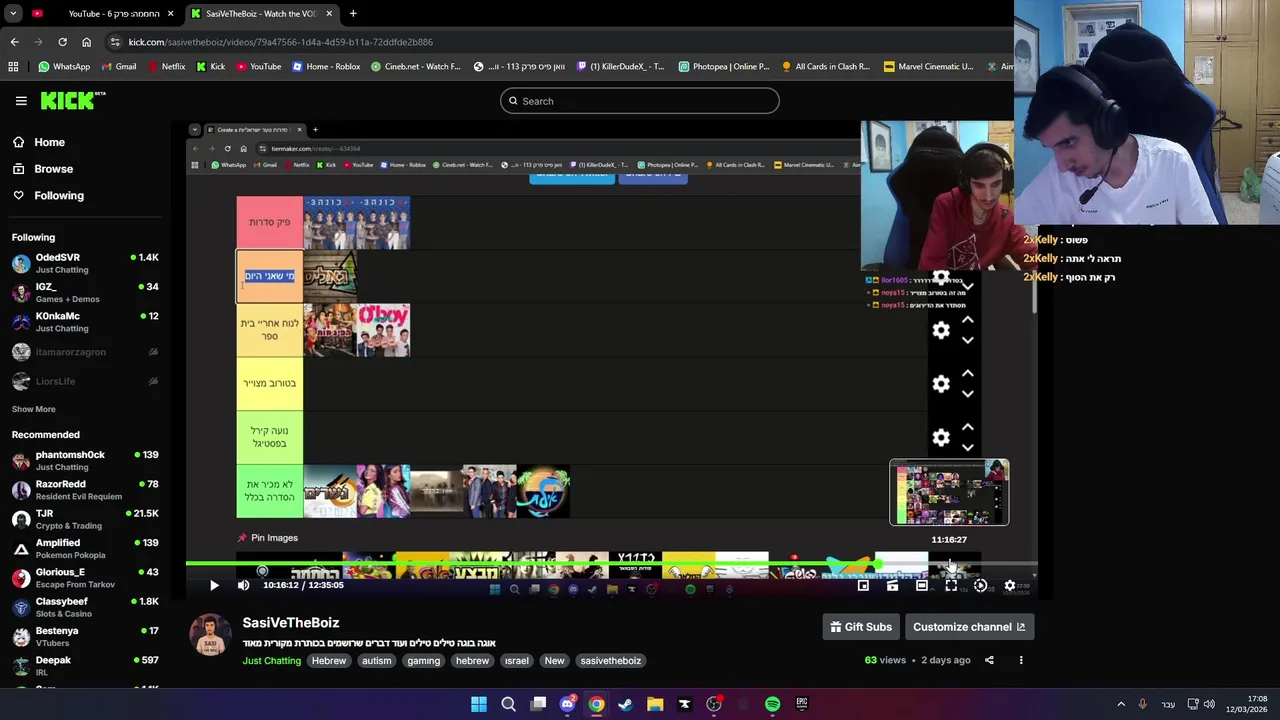Open recommended channel Amplified
Screen dimensions: 1280x720
[85, 548]
